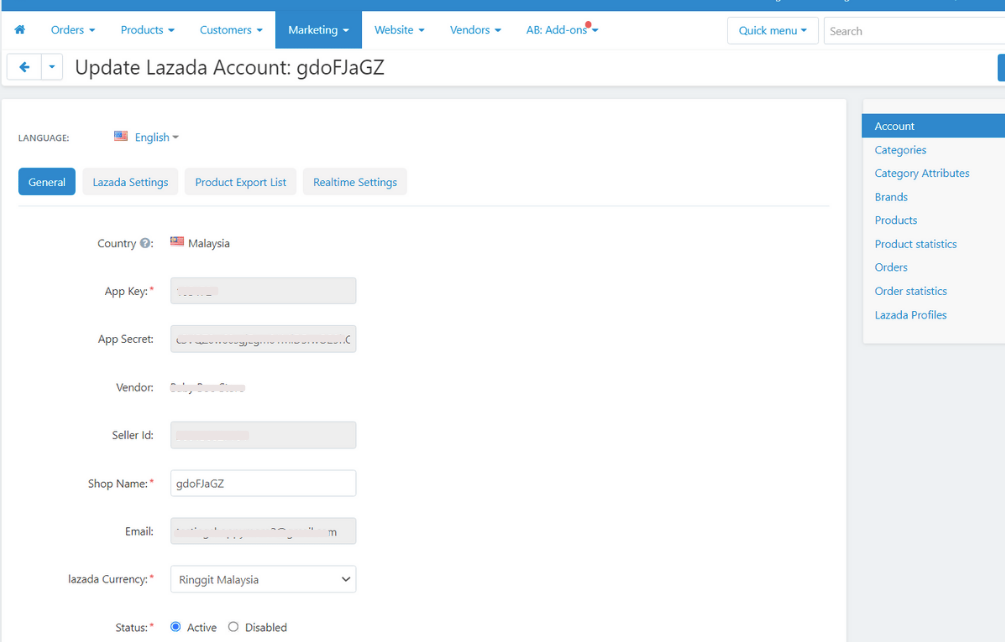Click the App Secret field
The width and height of the screenshot is (1005, 642).
pyautogui.click(x=263, y=339)
